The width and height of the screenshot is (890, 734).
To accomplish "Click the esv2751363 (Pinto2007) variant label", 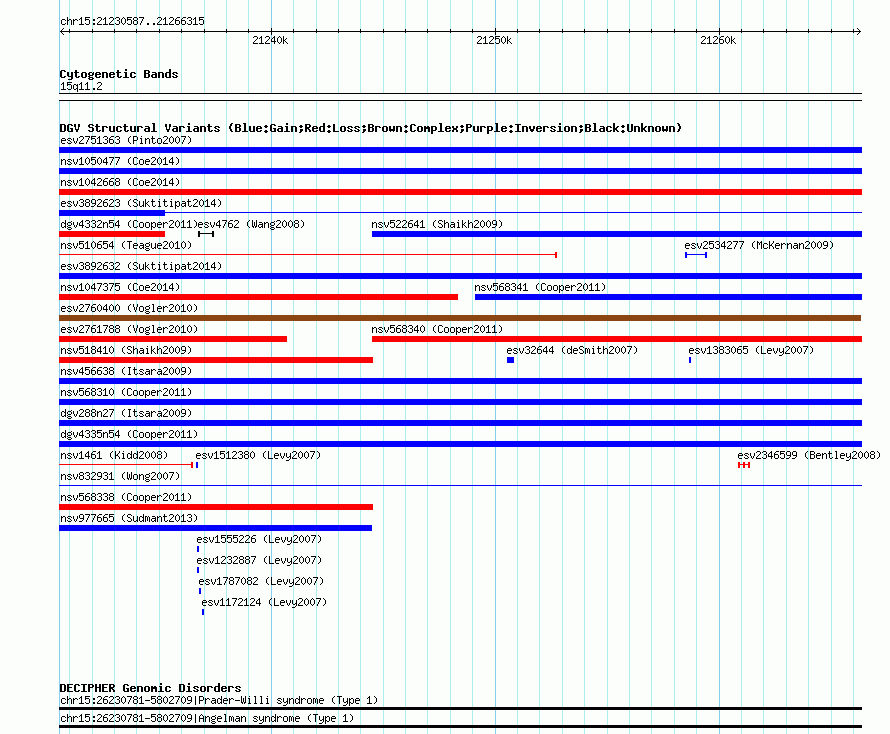I will tap(126, 140).
